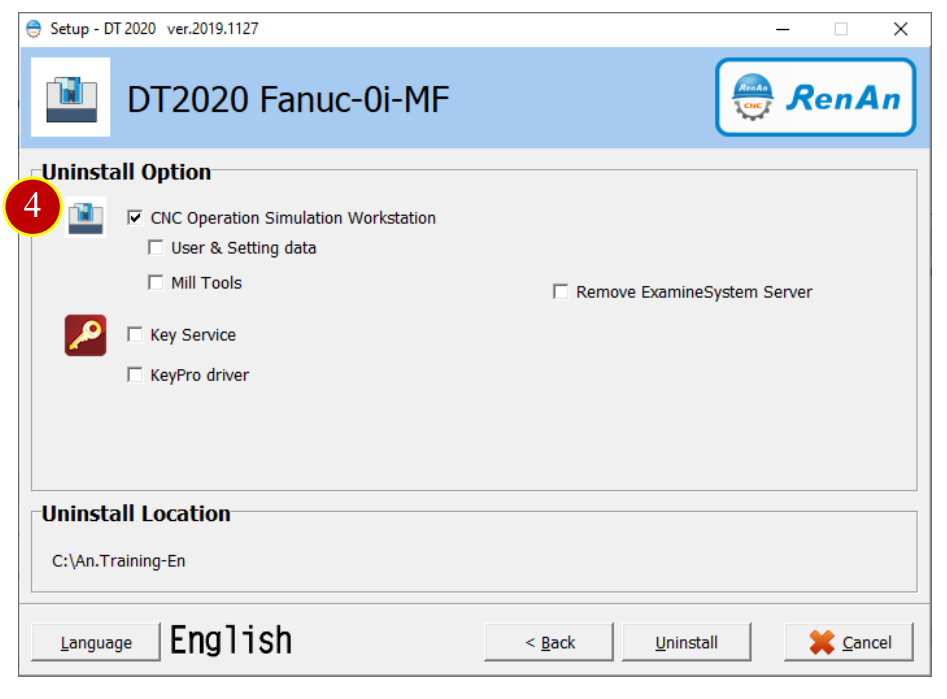The image size is (947, 699).
Task: Enable KeyPro driver removal checkbox
Action: click(135, 375)
